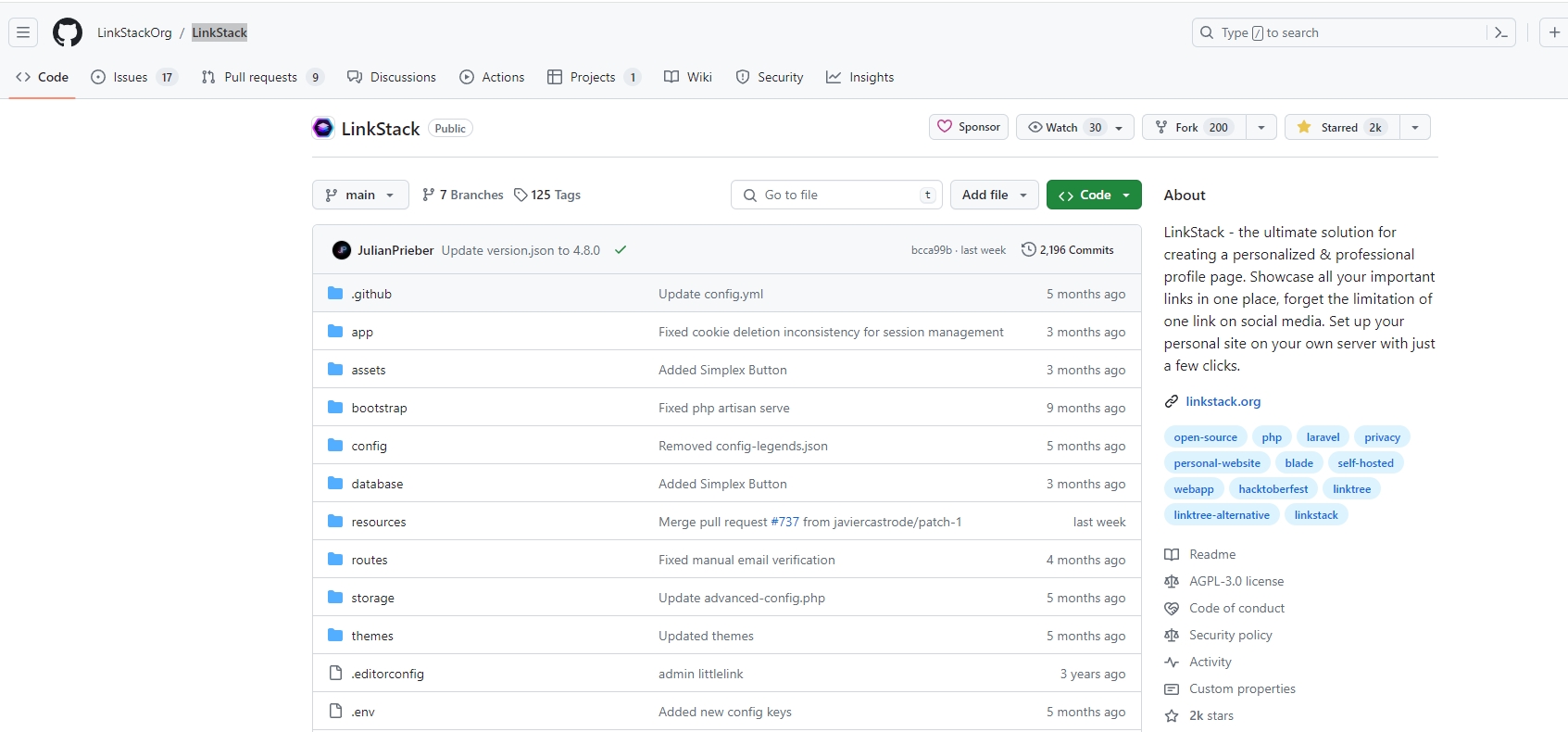
Task: Expand the Add file dropdown
Action: click(x=995, y=195)
